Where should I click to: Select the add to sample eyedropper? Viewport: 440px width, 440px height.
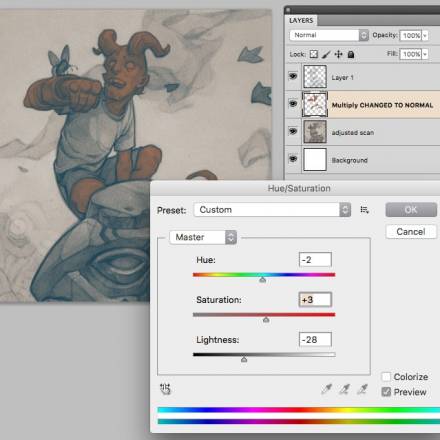tap(344, 389)
